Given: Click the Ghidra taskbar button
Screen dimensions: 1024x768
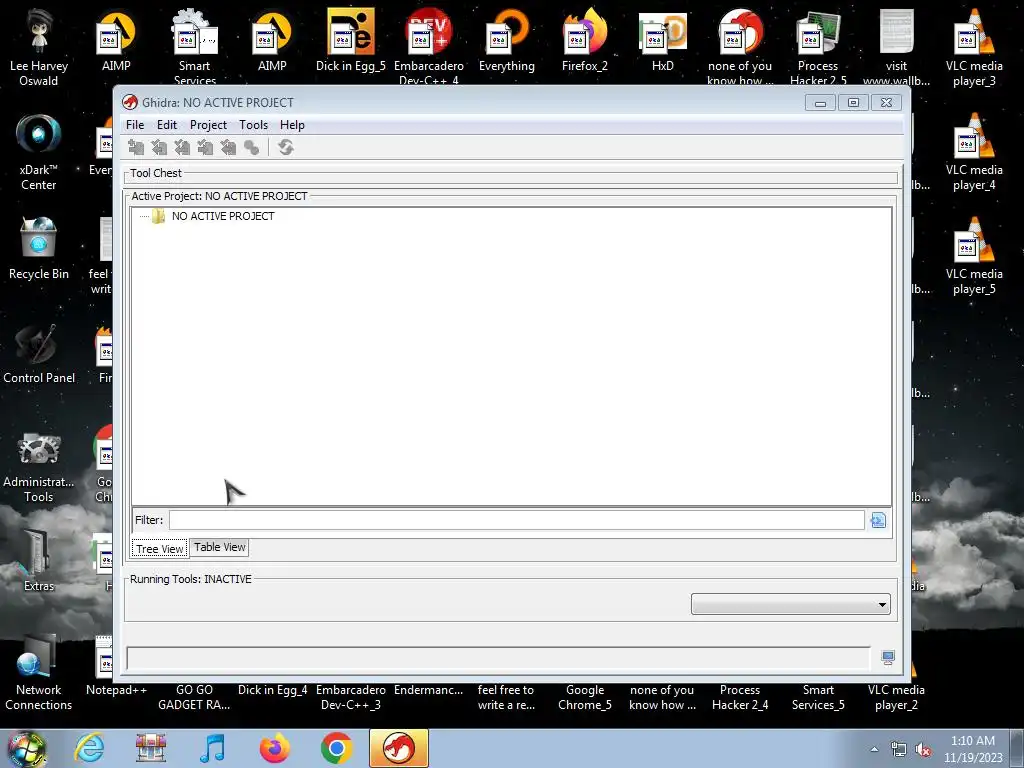Looking at the screenshot, I should (399, 748).
